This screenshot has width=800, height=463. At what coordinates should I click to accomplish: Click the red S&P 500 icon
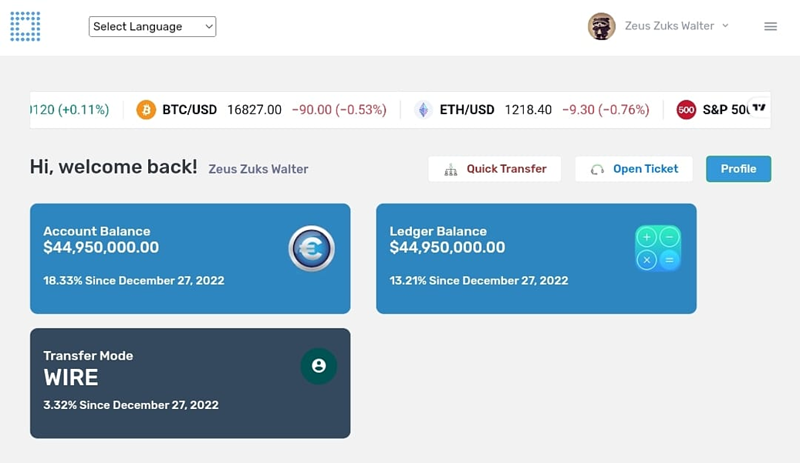coord(686,110)
